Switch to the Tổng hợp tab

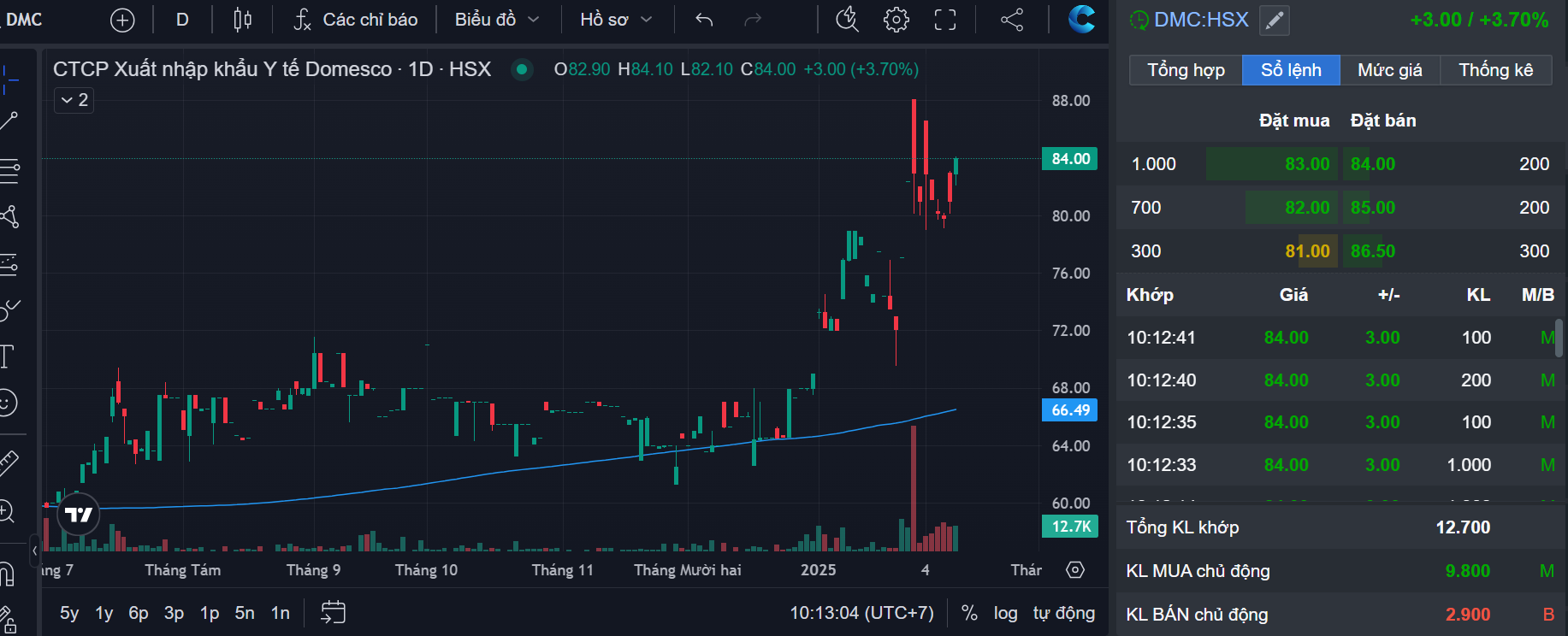1186,70
